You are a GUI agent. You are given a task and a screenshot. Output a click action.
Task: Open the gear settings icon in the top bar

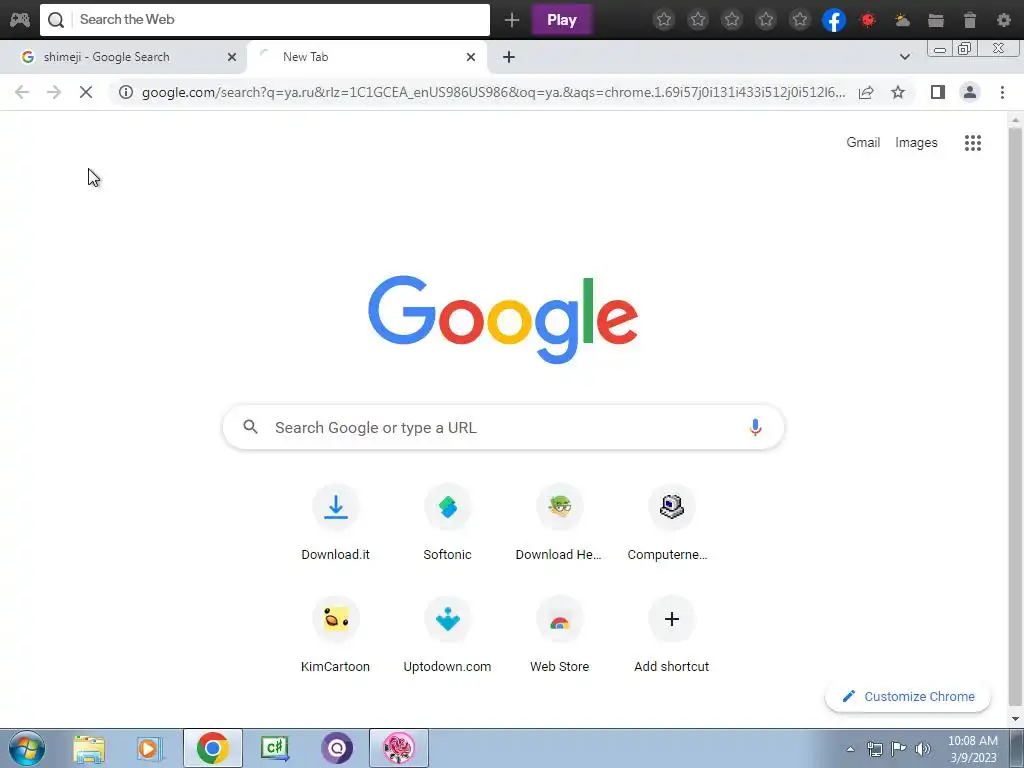(x=1004, y=20)
